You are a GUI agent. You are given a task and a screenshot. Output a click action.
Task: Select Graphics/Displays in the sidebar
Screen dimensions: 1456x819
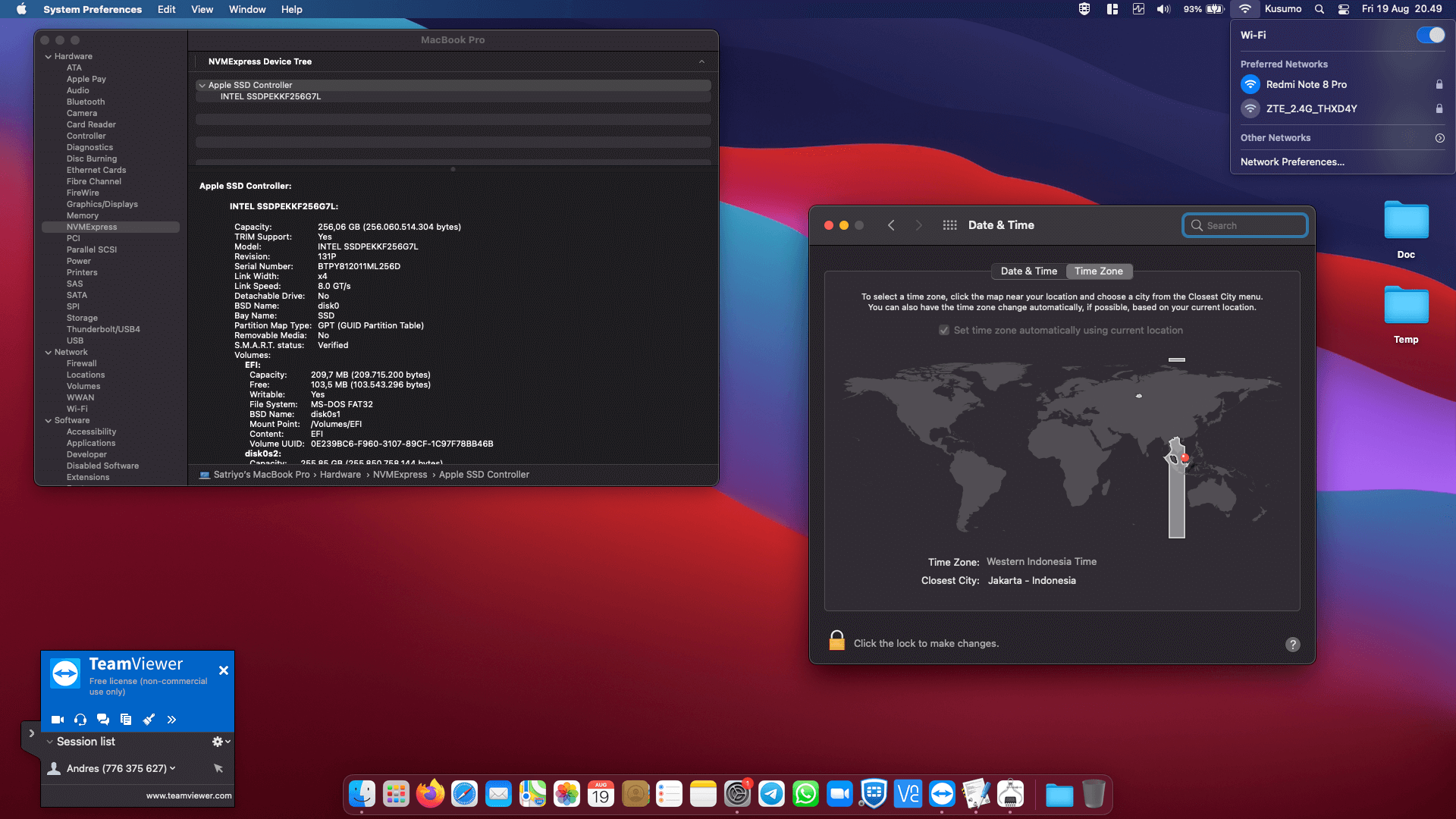coord(102,204)
